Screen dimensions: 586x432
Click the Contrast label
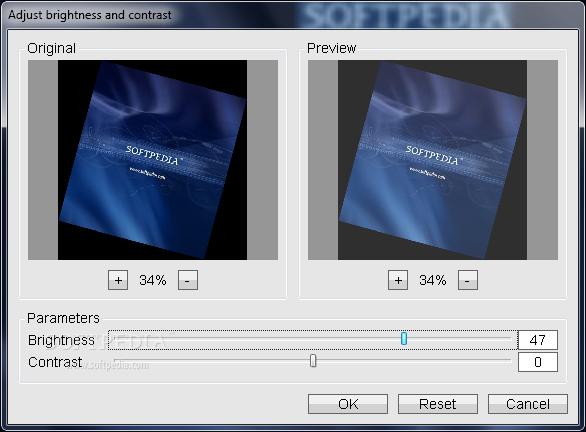click(55, 362)
